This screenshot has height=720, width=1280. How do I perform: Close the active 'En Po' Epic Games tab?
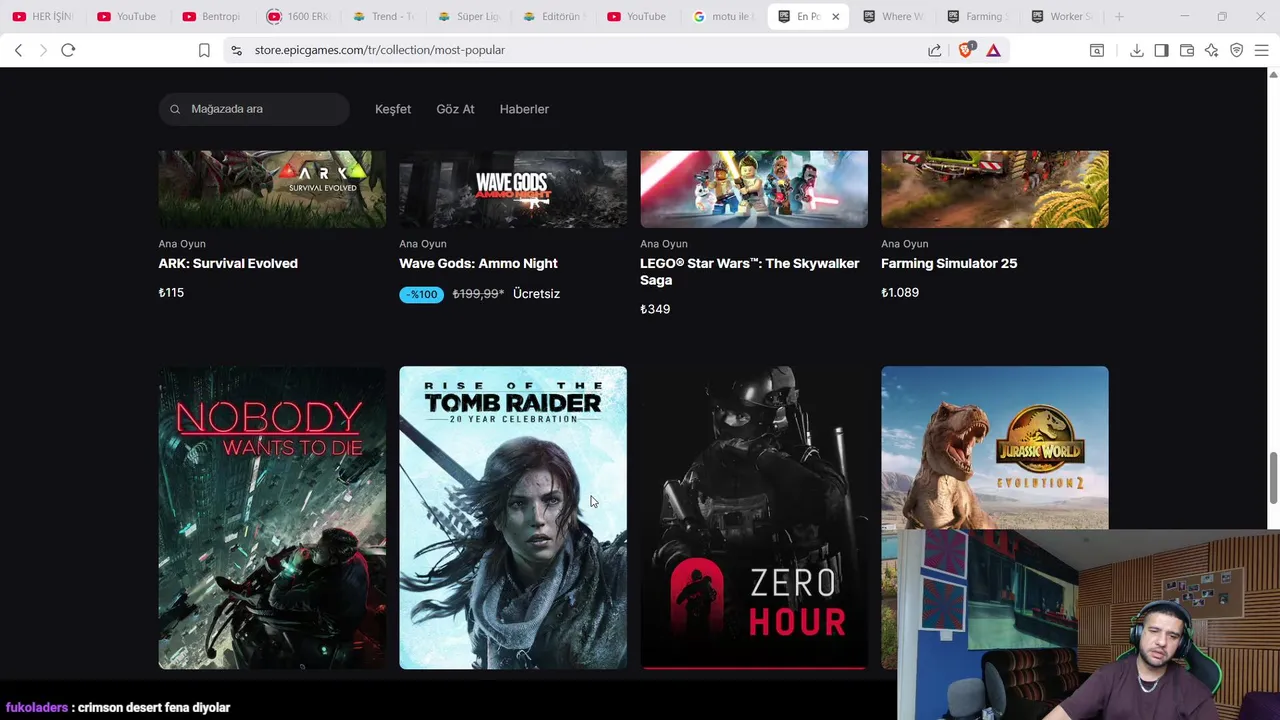(x=835, y=16)
